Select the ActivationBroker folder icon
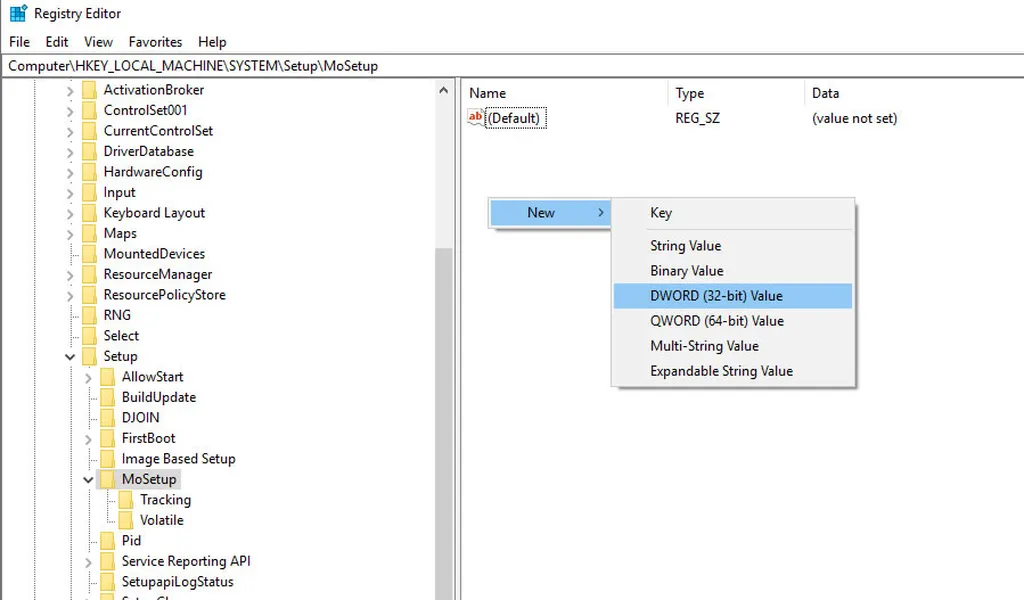This screenshot has width=1024, height=600. click(x=90, y=90)
